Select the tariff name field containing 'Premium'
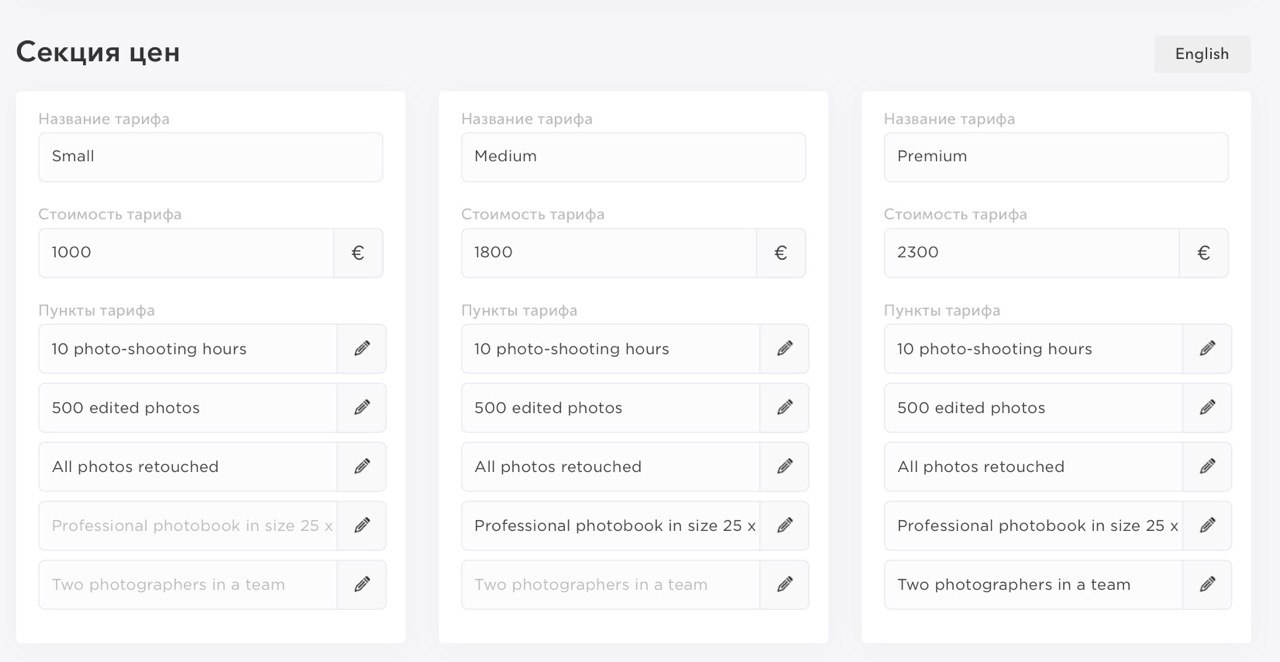Image resolution: width=1280 pixels, height=662 pixels. tap(1056, 157)
